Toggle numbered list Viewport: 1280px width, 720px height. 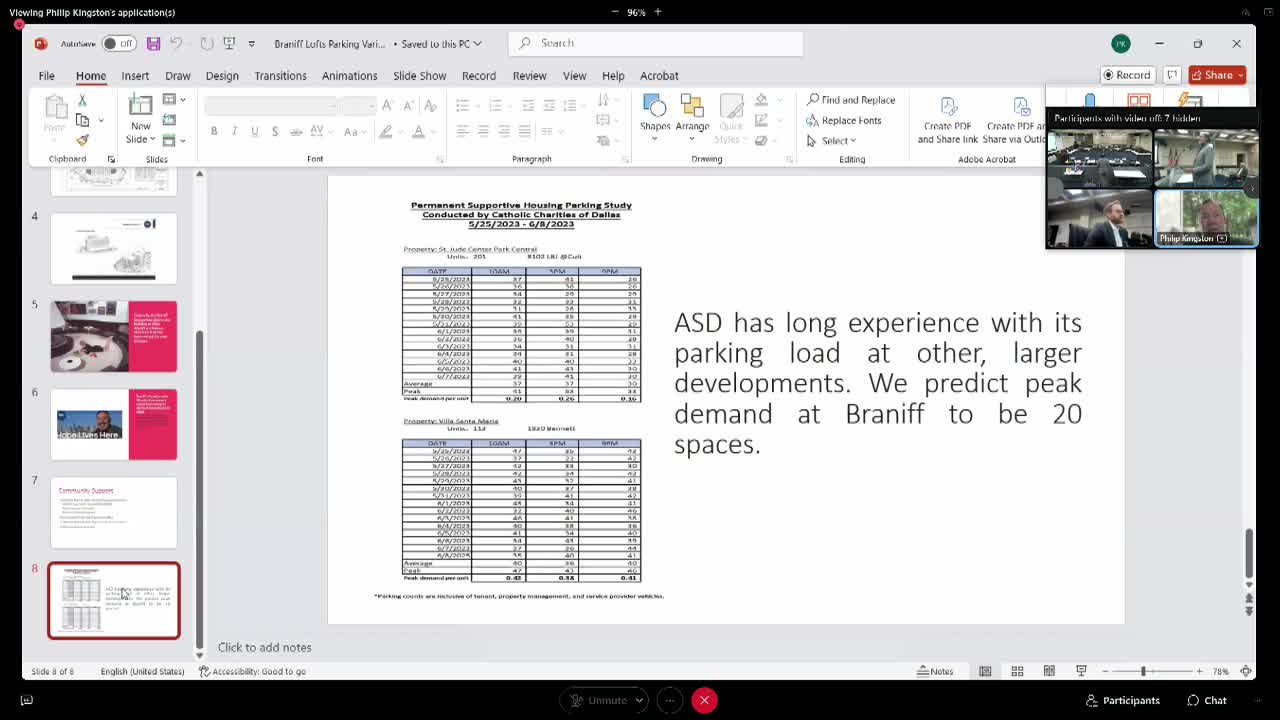pyautogui.click(x=497, y=105)
